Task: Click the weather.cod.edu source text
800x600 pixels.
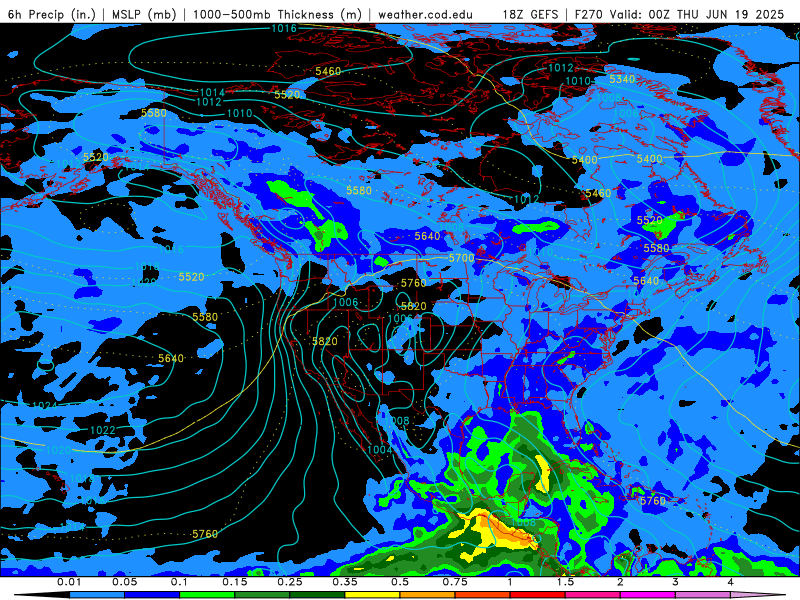Action: (425, 14)
